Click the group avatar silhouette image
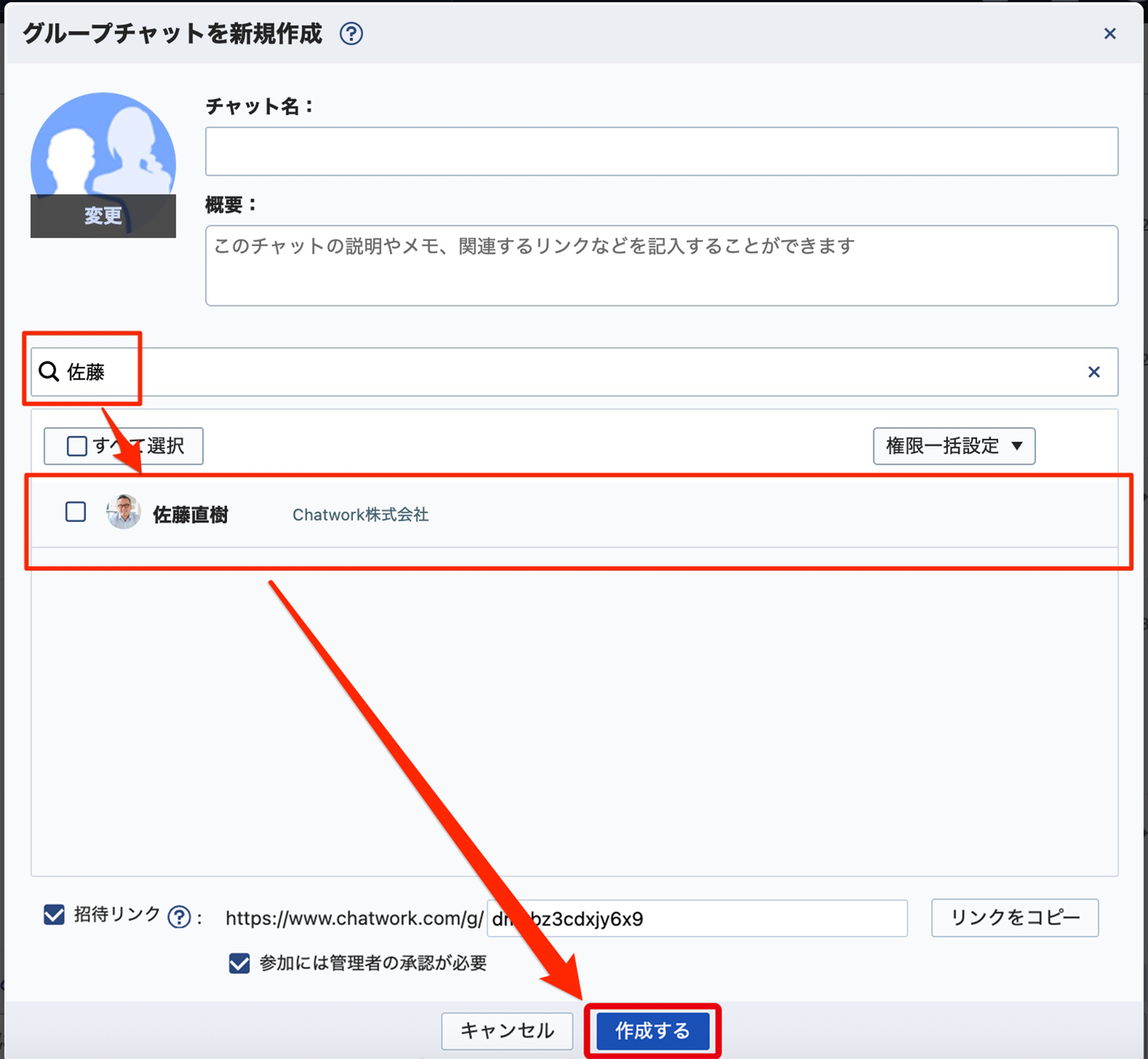Screen dimensions: 1148x1059 pyautogui.click(x=103, y=143)
